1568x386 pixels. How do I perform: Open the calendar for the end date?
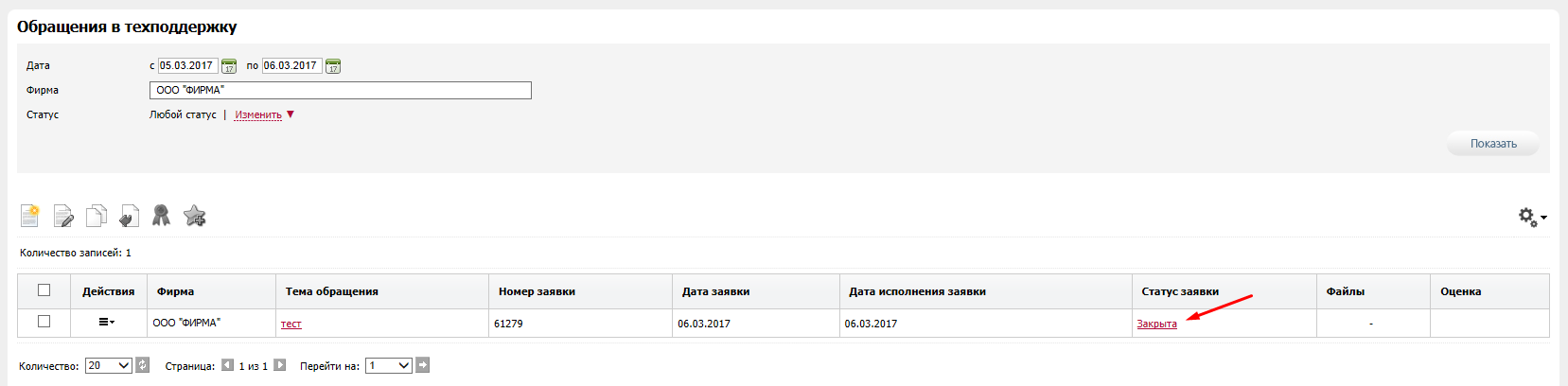click(x=333, y=66)
